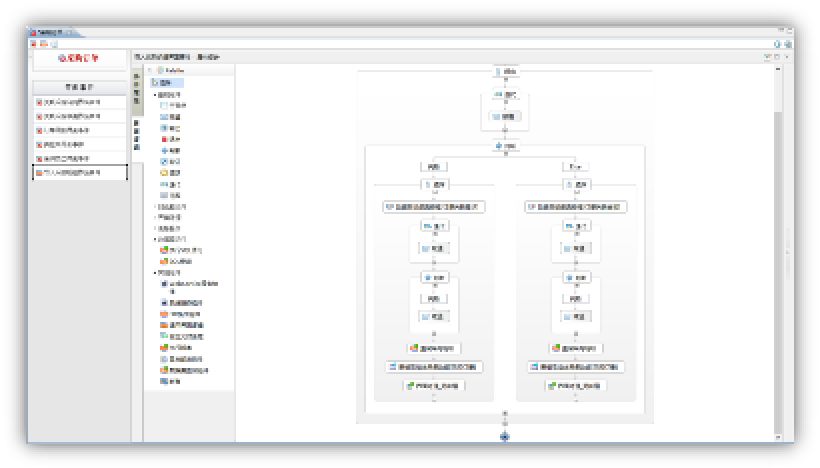Viewport: 820px width, 468px height.
Task: Pick the two-line item with dark square icon
Action: (189, 287)
